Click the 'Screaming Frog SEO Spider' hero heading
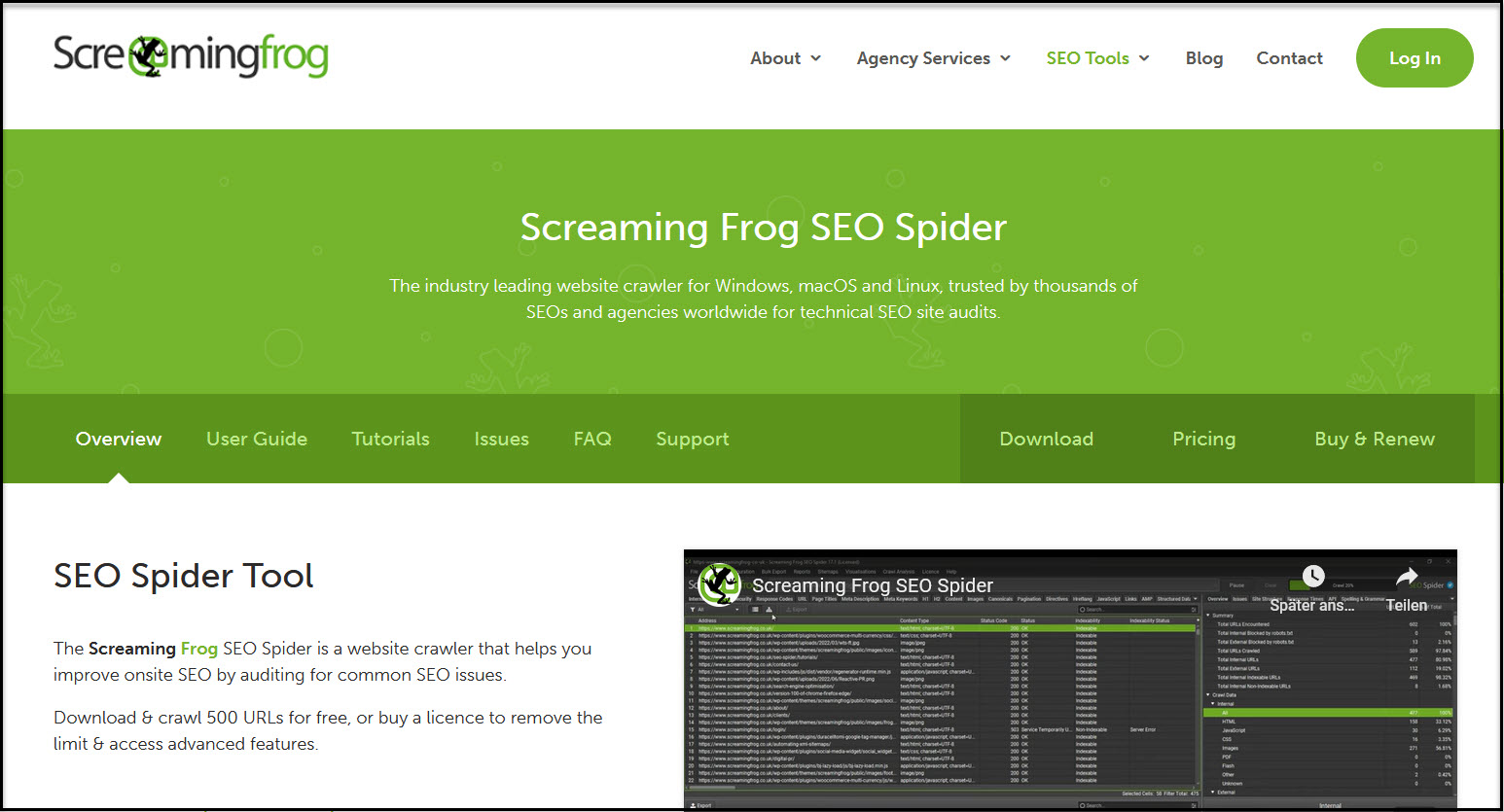This screenshot has height=812, width=1504. [x=763, y=228]
